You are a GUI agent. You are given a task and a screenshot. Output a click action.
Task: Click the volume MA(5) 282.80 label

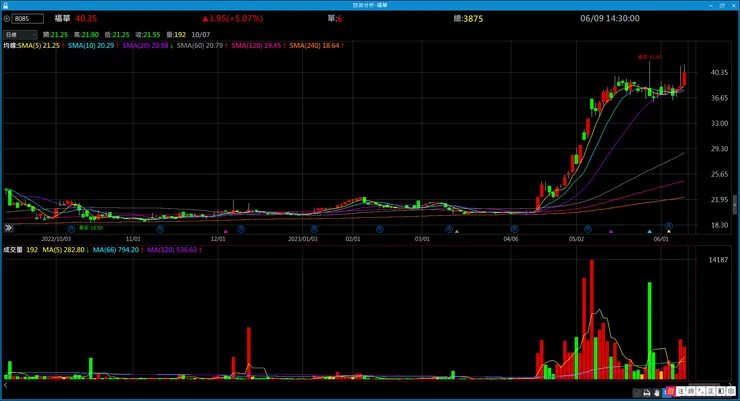coord(63,250)
